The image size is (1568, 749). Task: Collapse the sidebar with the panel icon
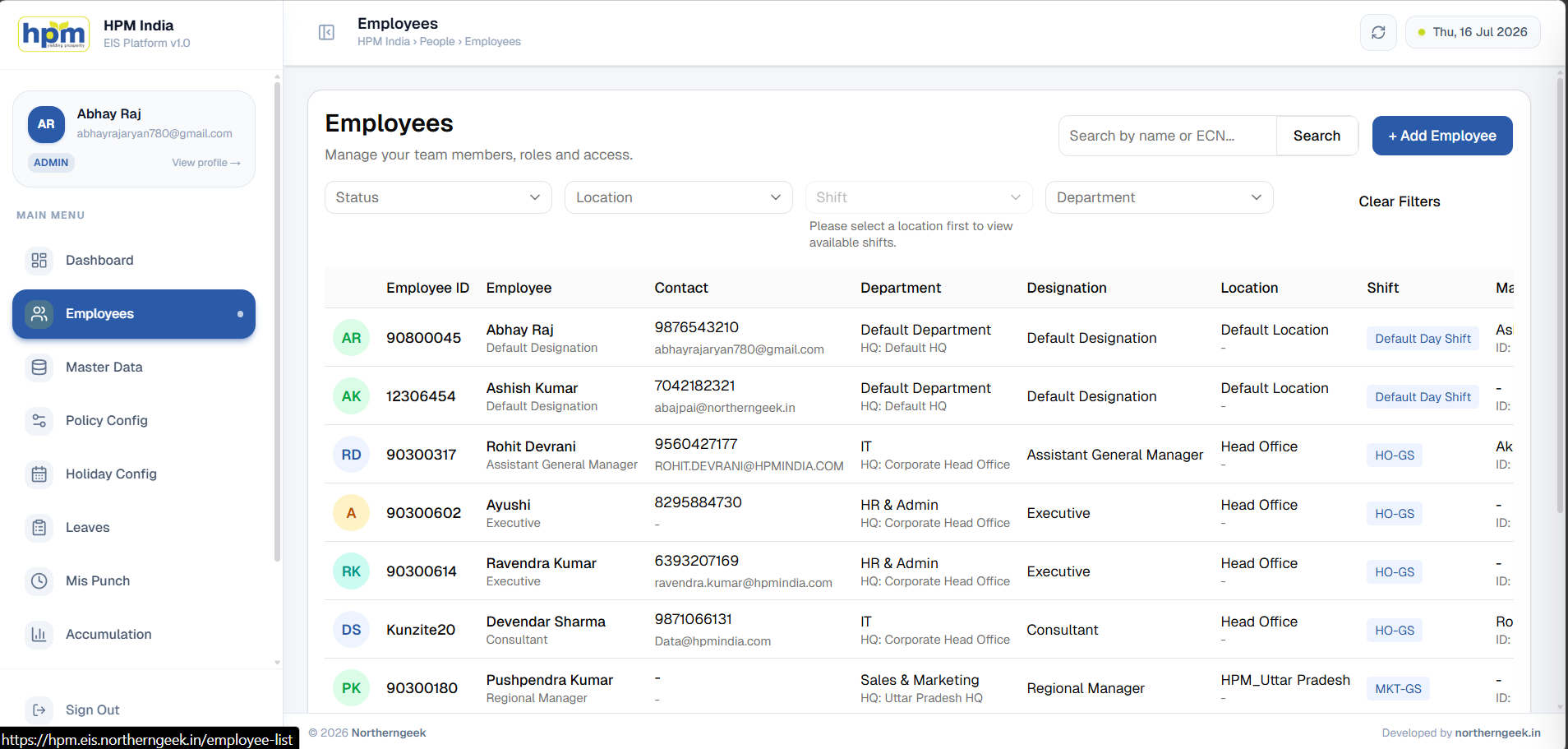click(x=326, y=32)
